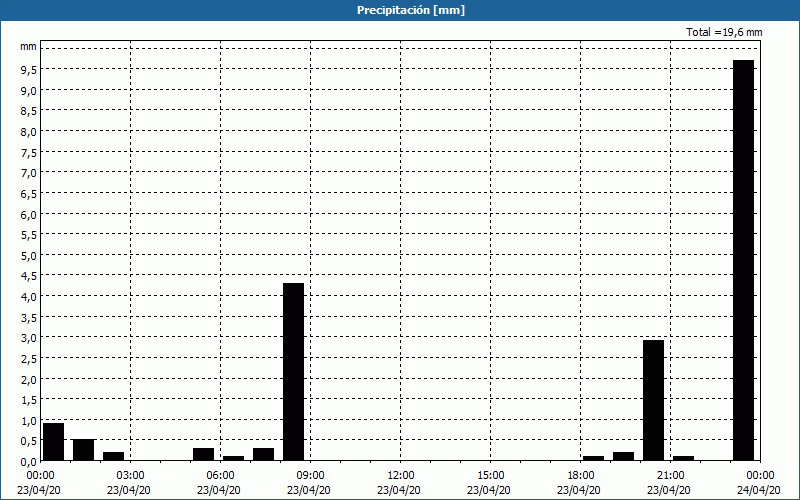Select the 06:00 time label

pos(220,476)
